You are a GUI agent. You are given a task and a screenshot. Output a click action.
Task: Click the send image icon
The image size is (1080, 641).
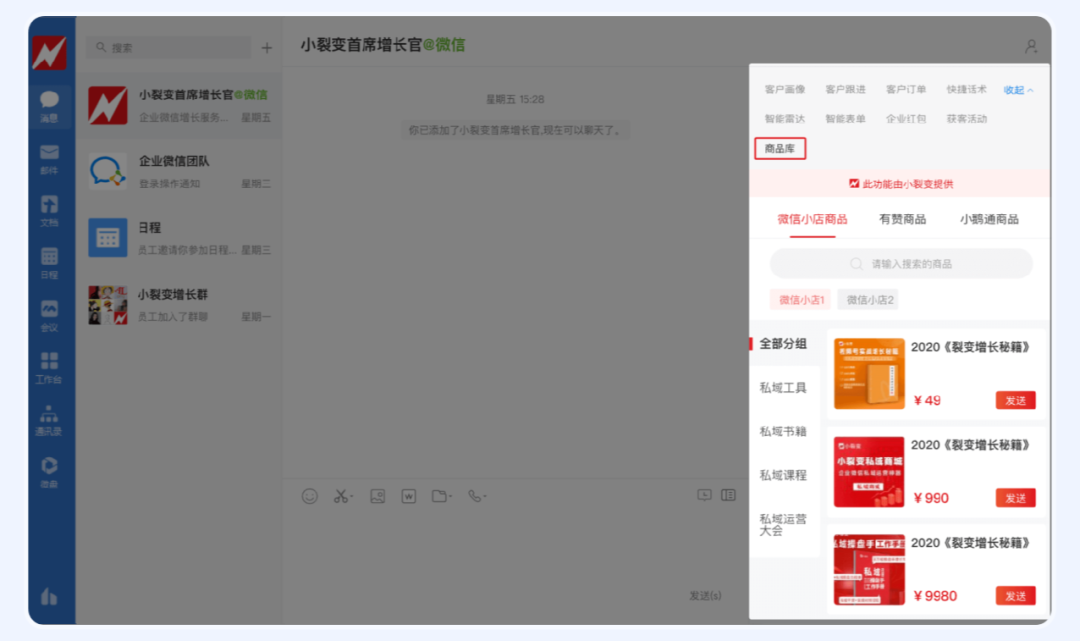tap(378, 495)
